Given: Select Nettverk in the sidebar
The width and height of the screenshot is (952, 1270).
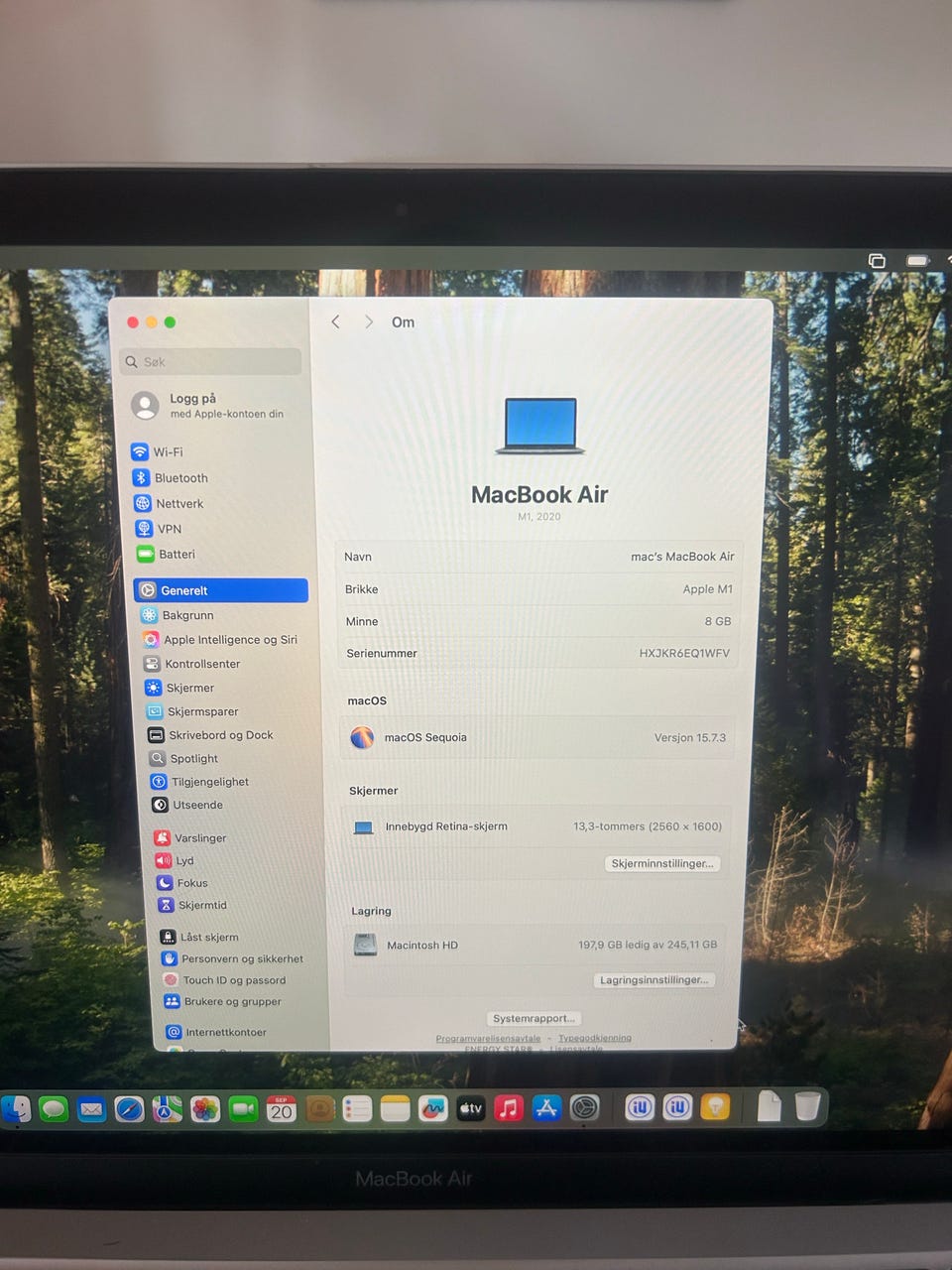Looking at the screenshot, I should [x=170, y=503].
